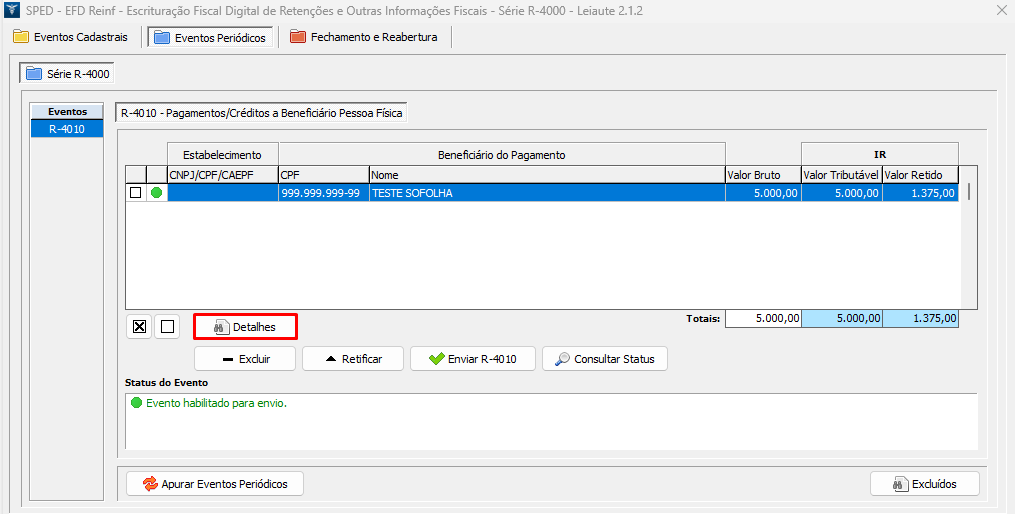The width and height of the screenshot is (1016, 514).
Task: Click the magnifier icon on Consultar Status
Action: 563,359
